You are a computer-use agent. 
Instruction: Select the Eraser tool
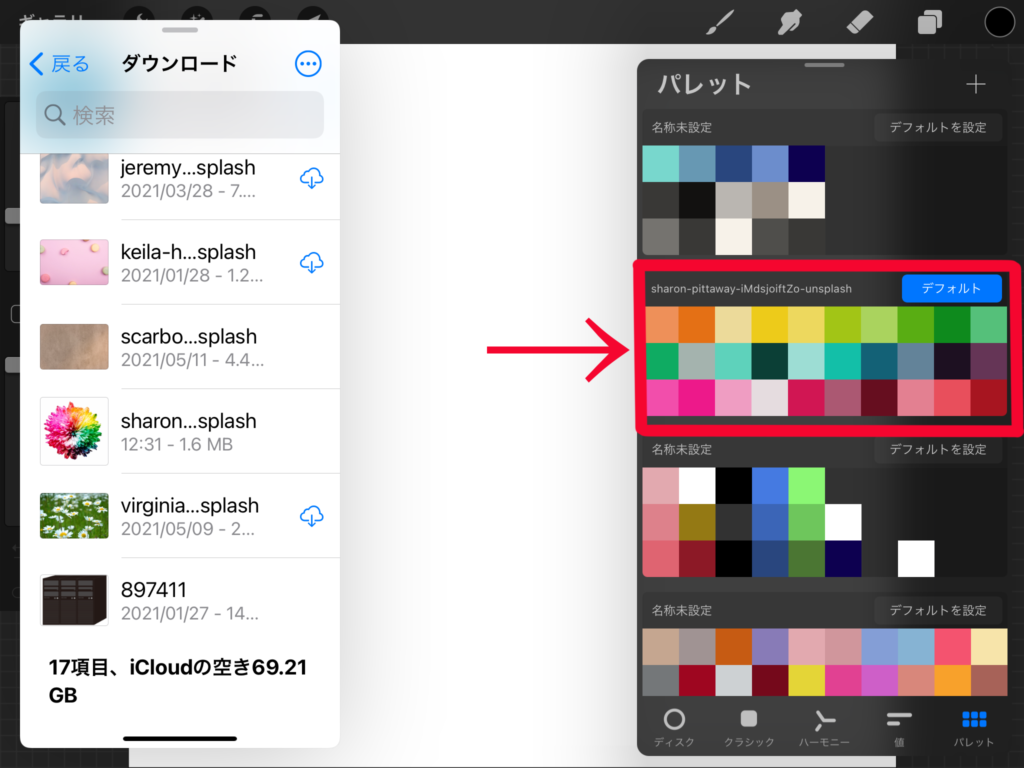tap(858, 21)
